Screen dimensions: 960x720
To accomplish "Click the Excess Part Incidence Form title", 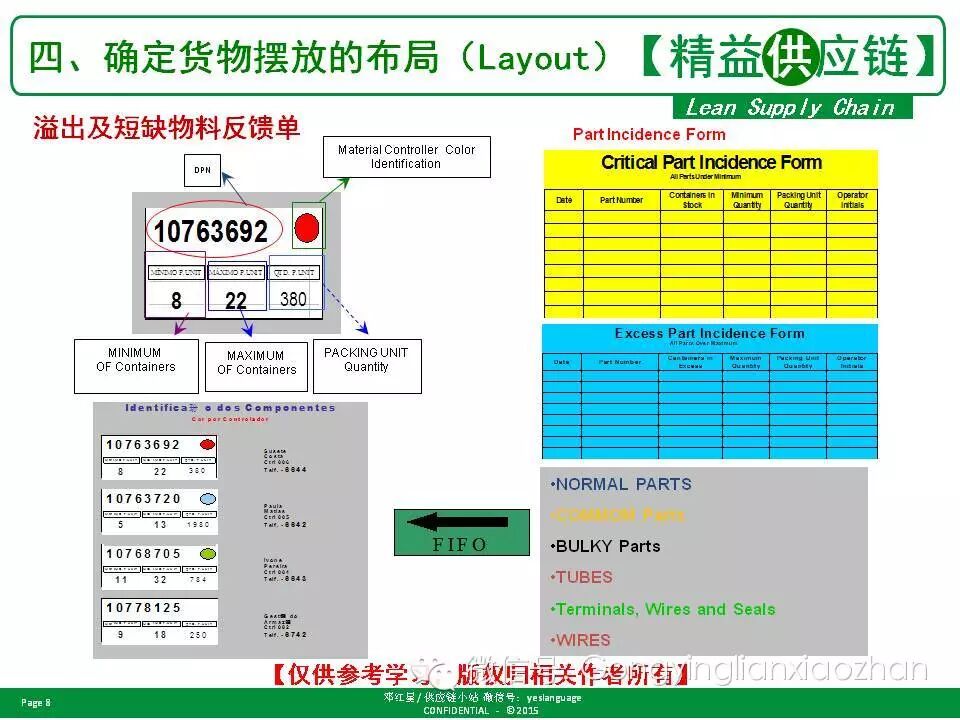I will 710,333.
